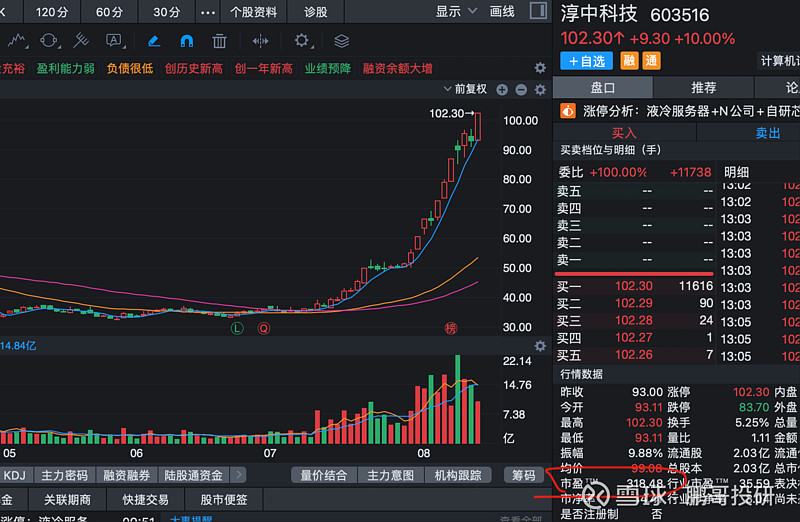Screen dimensions: 800x522
Task: Open drawing tool settings gear
Action: pos(302,41)
